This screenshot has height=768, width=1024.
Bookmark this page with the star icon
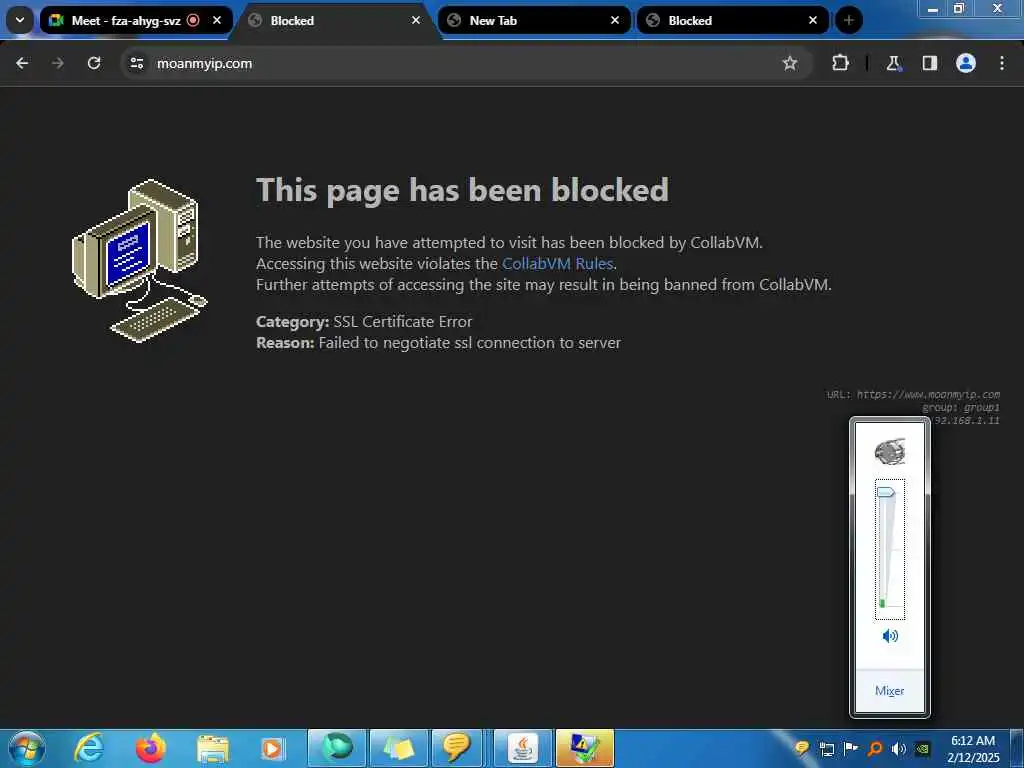pyautogui.click(x=790, y=63)
